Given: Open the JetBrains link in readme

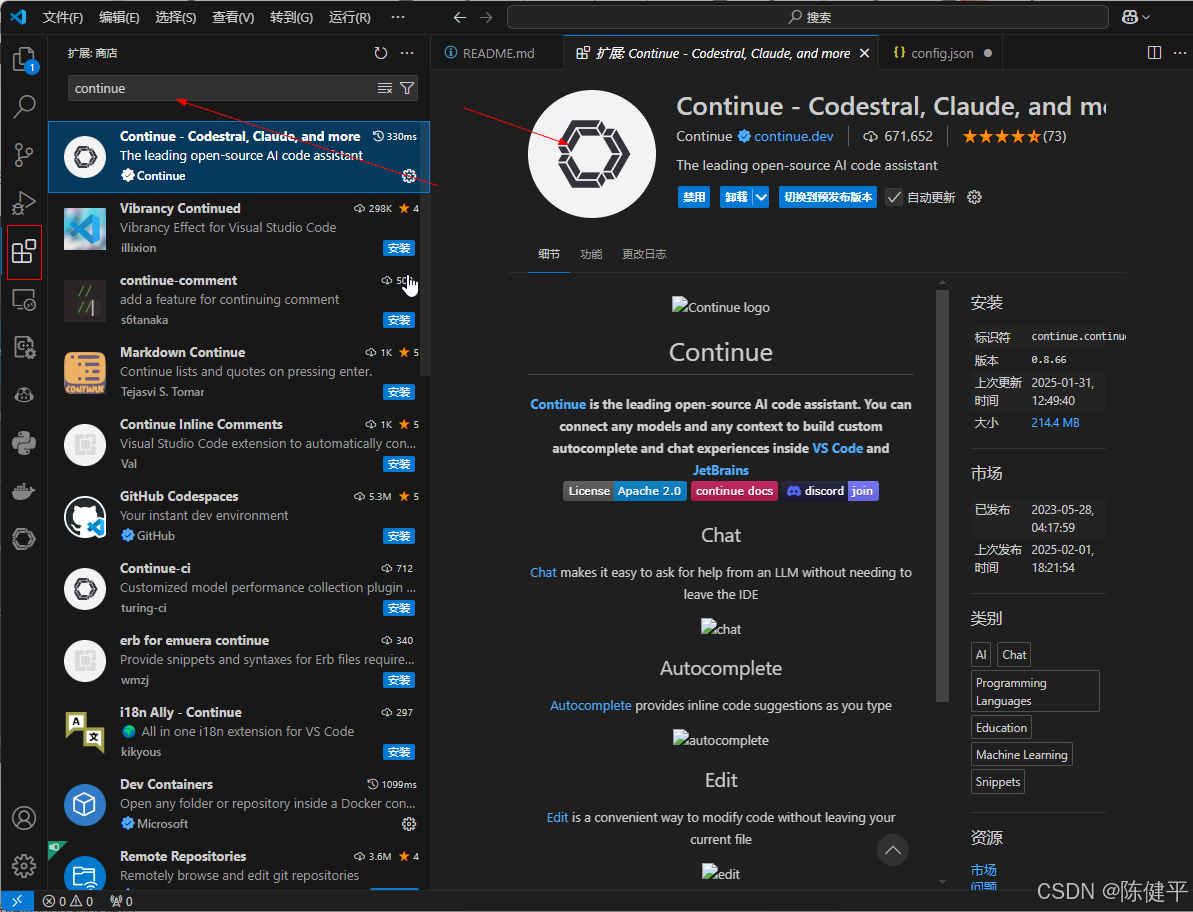Looking at the screenshot, I should (x=720, y=470).
